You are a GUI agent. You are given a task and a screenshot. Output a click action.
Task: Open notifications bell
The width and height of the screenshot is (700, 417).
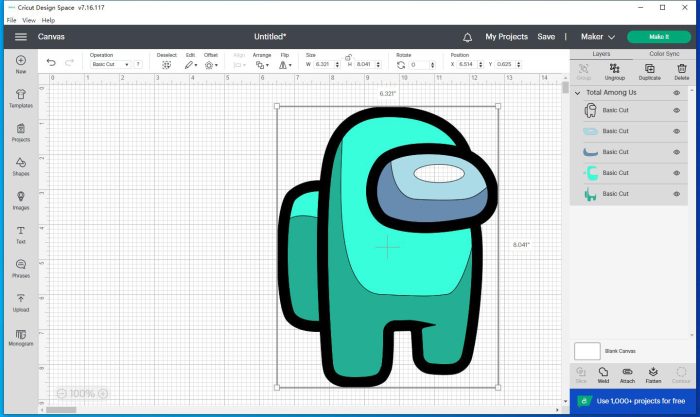click(x=467, y=37)
